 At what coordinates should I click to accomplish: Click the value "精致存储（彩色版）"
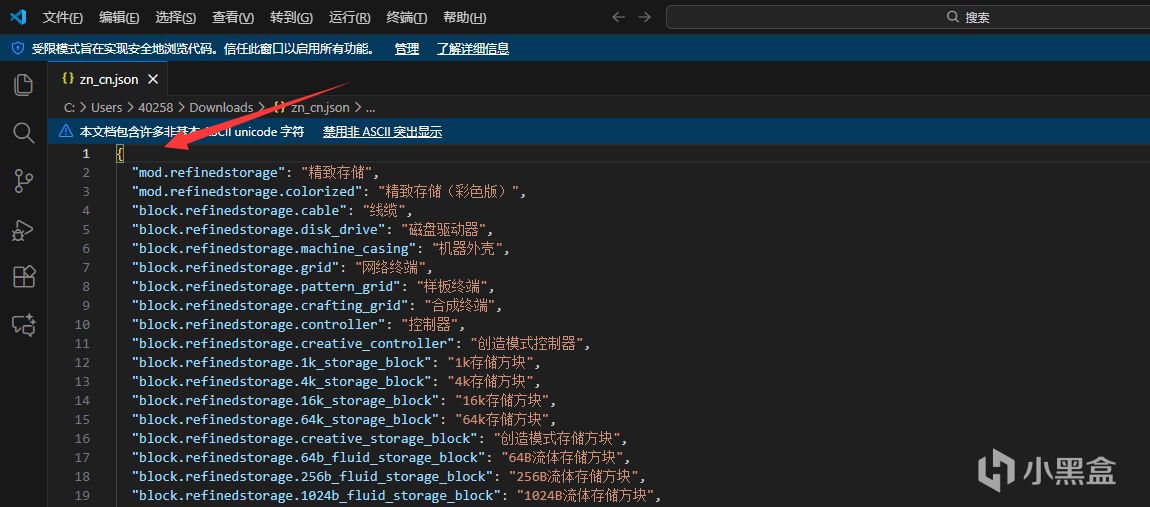pos(449,192)
